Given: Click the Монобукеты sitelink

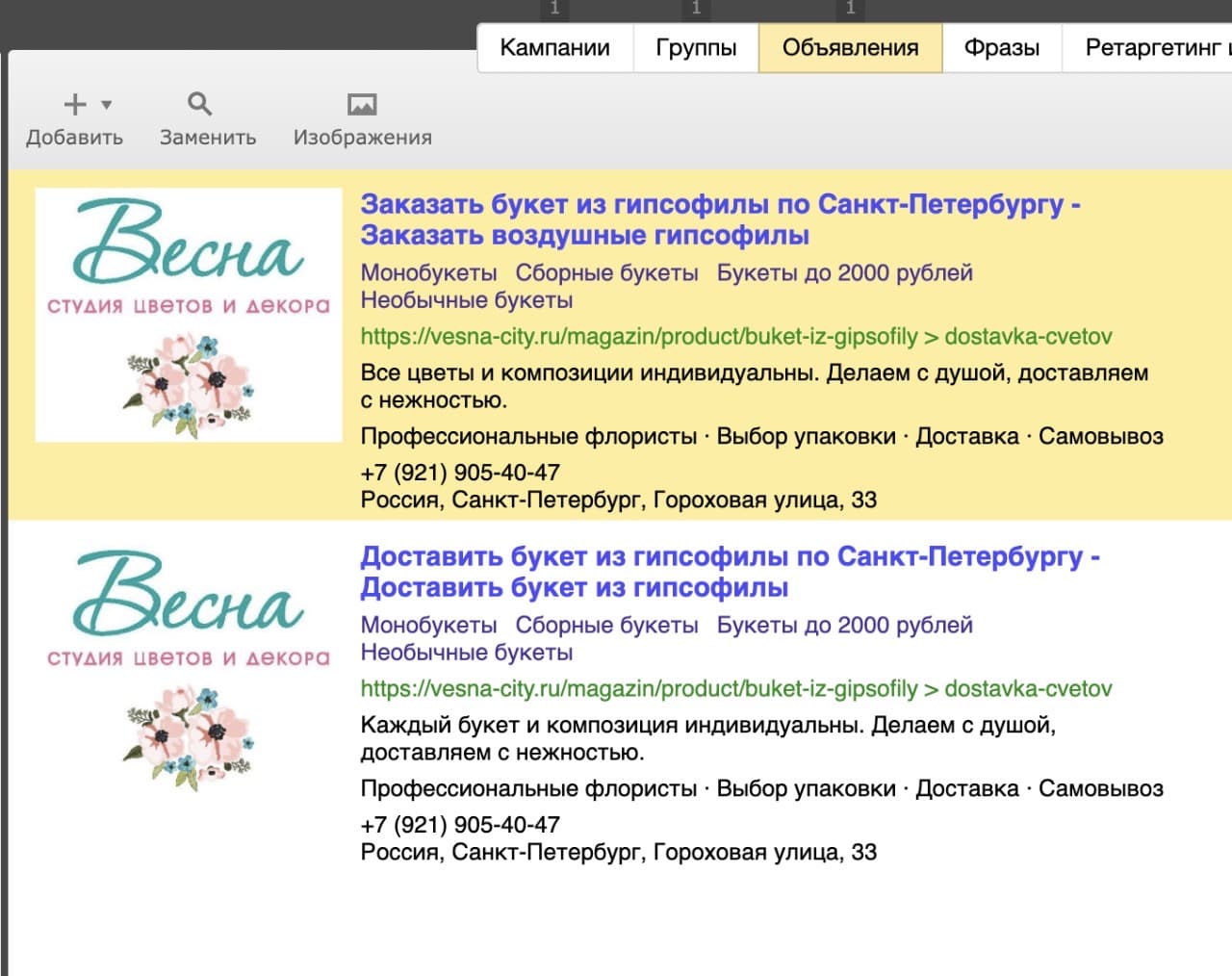Looking at the screenshot, I should click(428, 272).
